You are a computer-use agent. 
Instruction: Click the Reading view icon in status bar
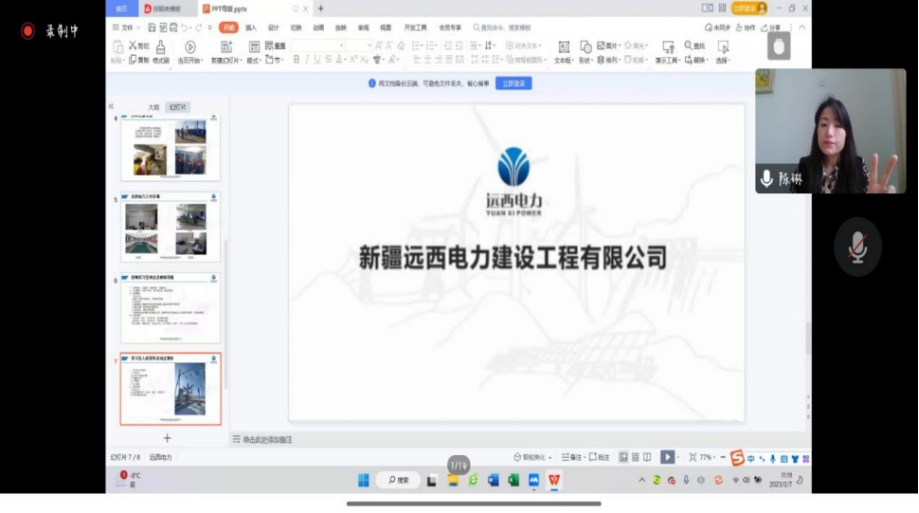647,457
